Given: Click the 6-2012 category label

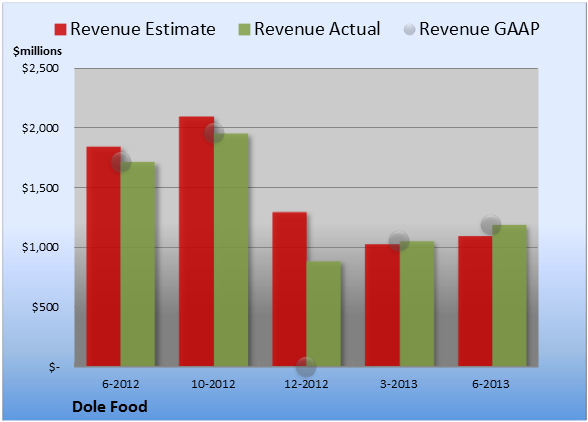Looking at the screenshot, I should pos(121,384).
